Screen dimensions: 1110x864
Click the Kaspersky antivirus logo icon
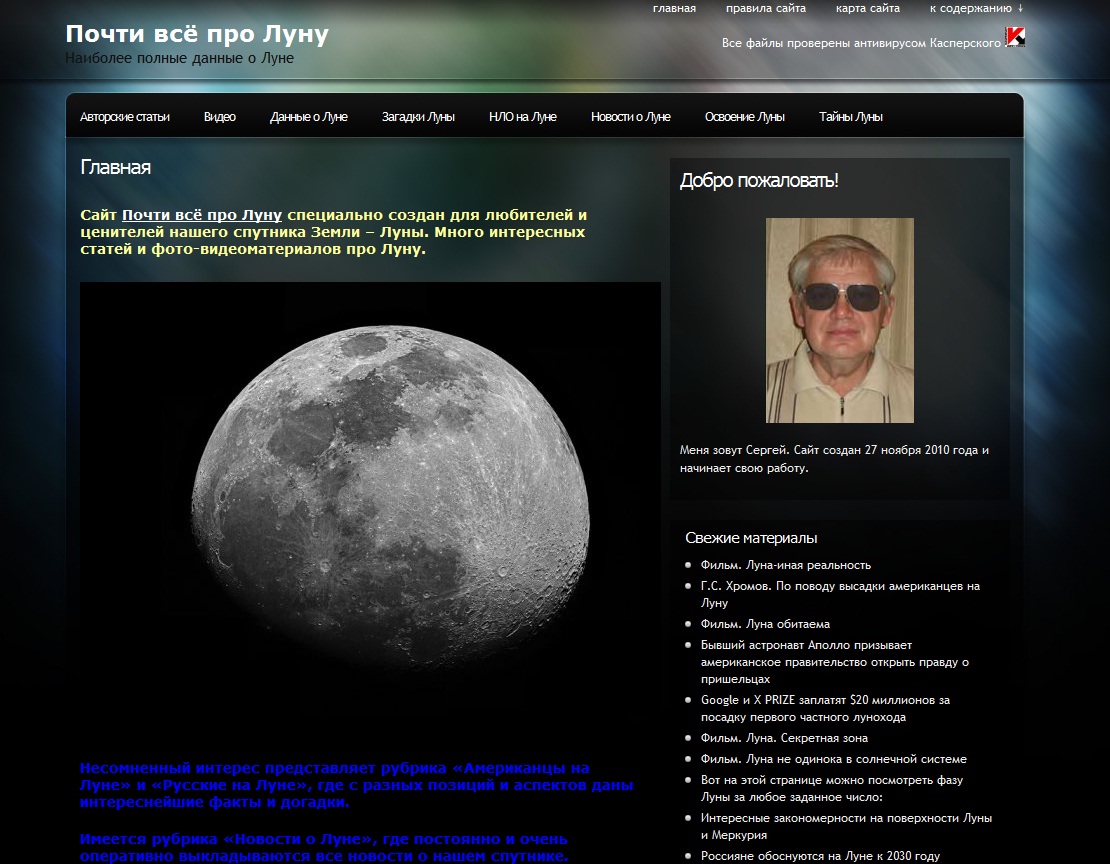tap(1015, 38)
